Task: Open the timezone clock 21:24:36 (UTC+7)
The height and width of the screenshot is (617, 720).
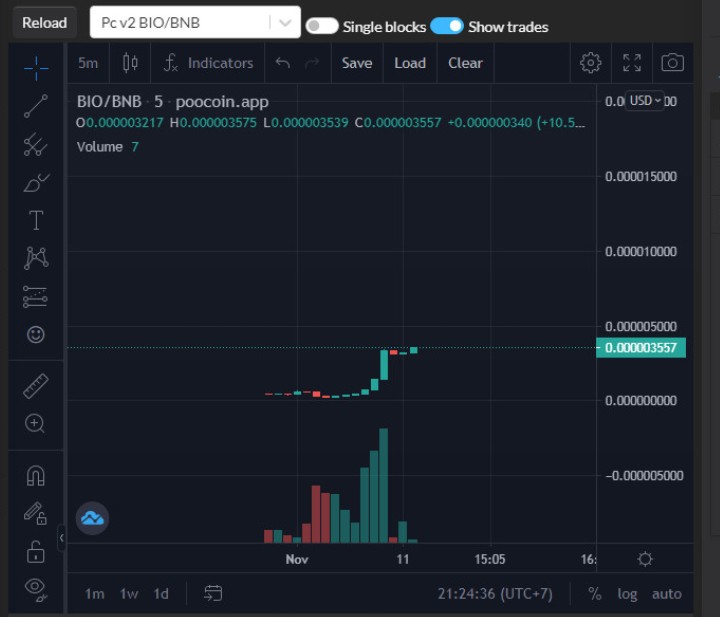Action: [x=495, y=594]
